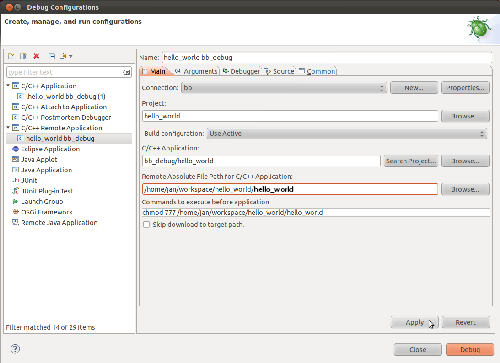This screenshot has height=363, width=500.
Task: Click the Launch Group icon
Action: [x=16, y=201]
